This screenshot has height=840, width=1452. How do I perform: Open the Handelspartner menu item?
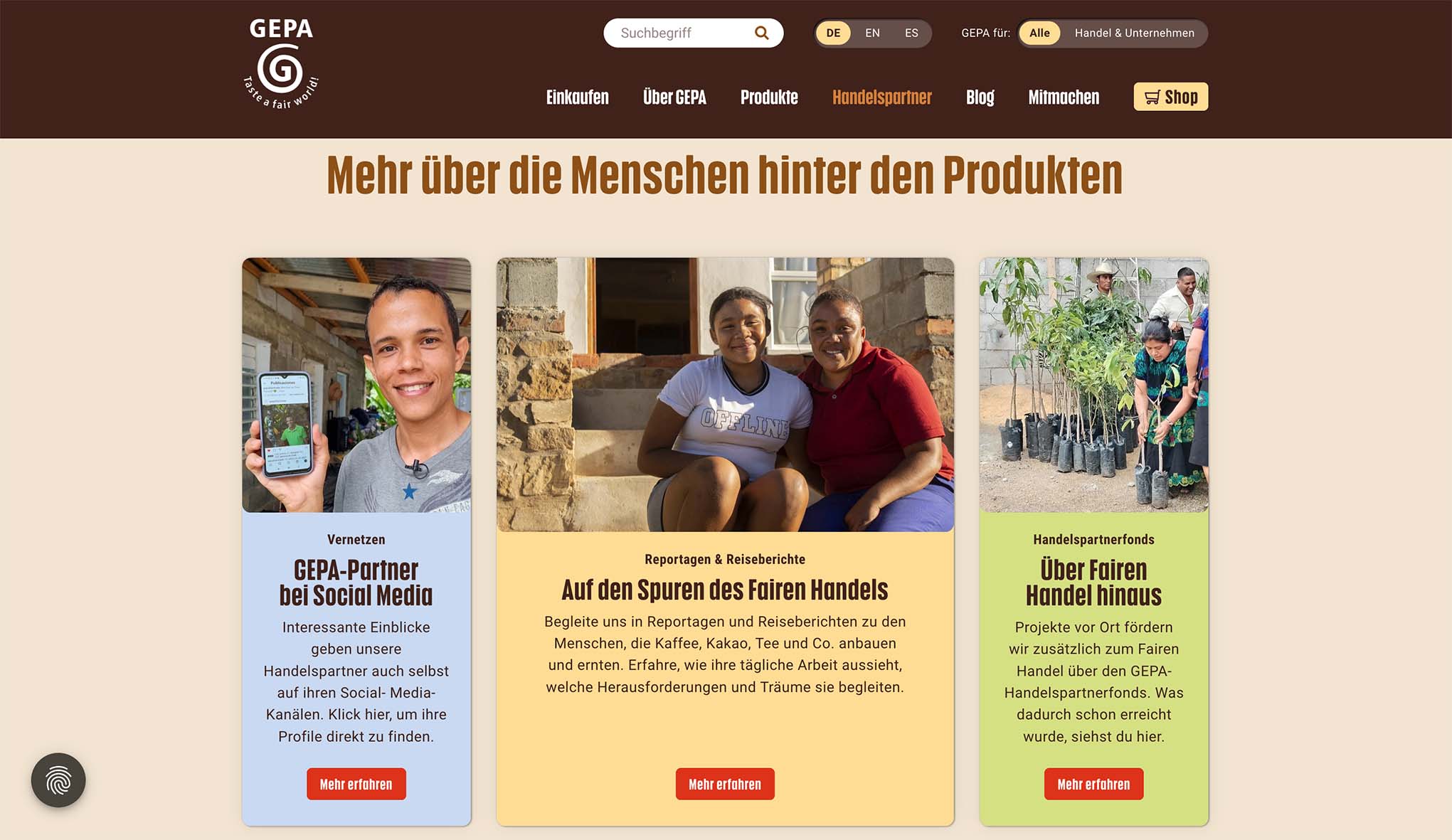pyautogui.click(x=881, y=97)
